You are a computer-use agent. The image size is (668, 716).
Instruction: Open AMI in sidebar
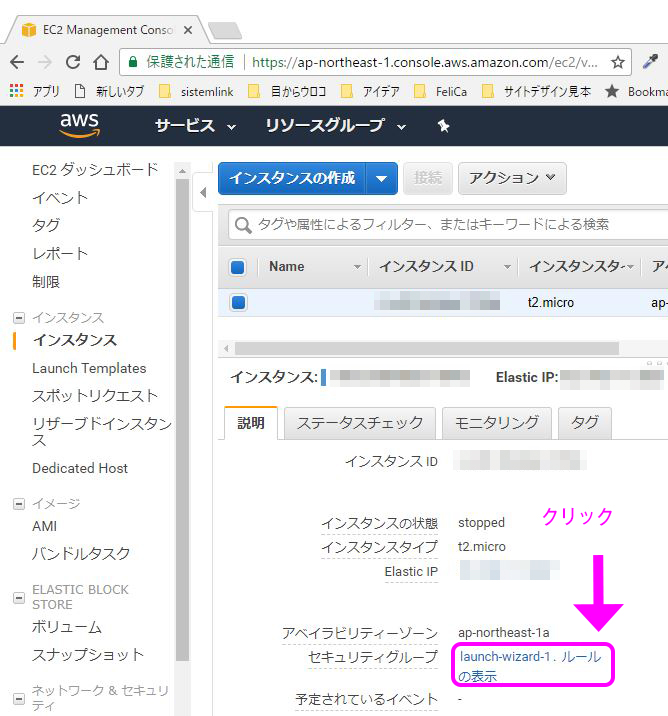[44, 526]
